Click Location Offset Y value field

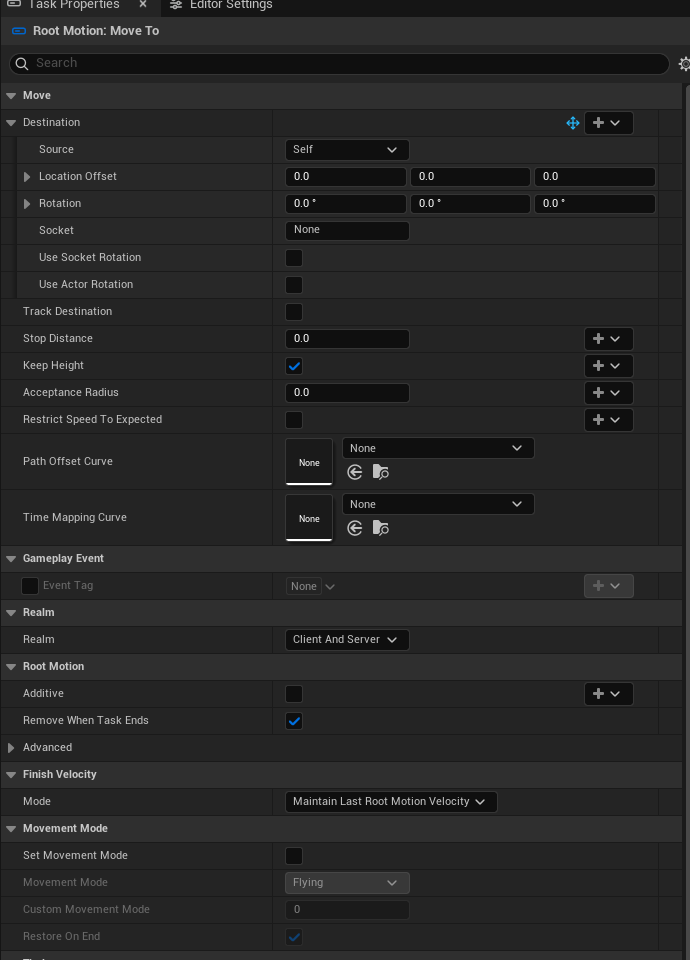(x=470, y=177)
